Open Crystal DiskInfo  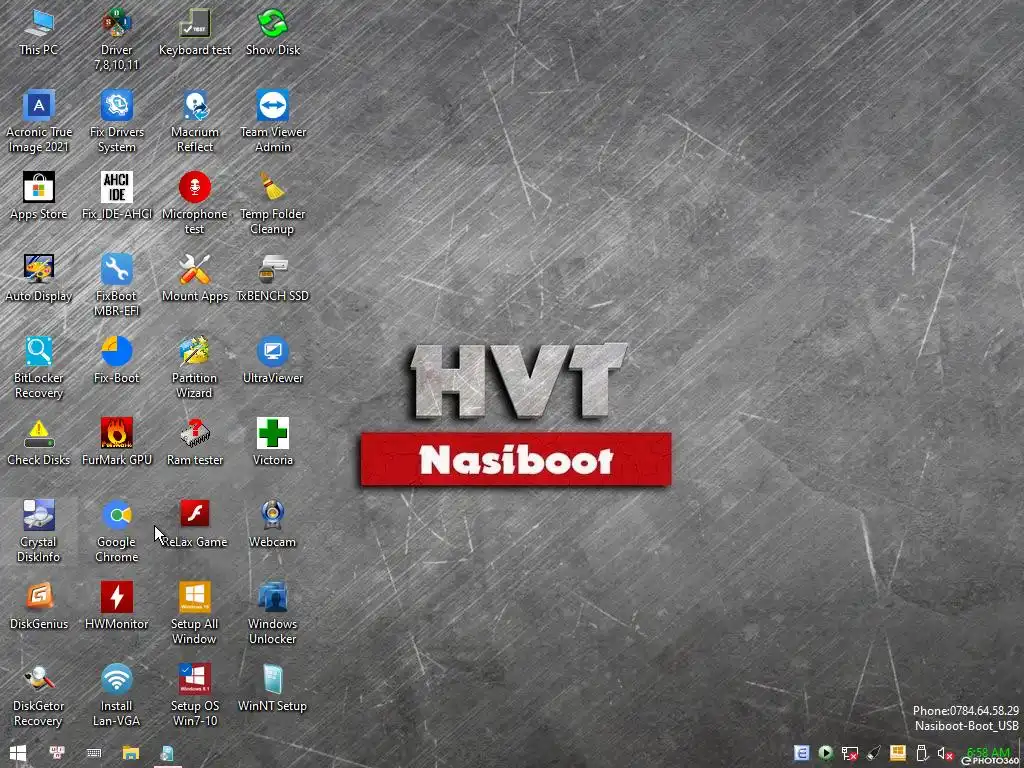39,532
